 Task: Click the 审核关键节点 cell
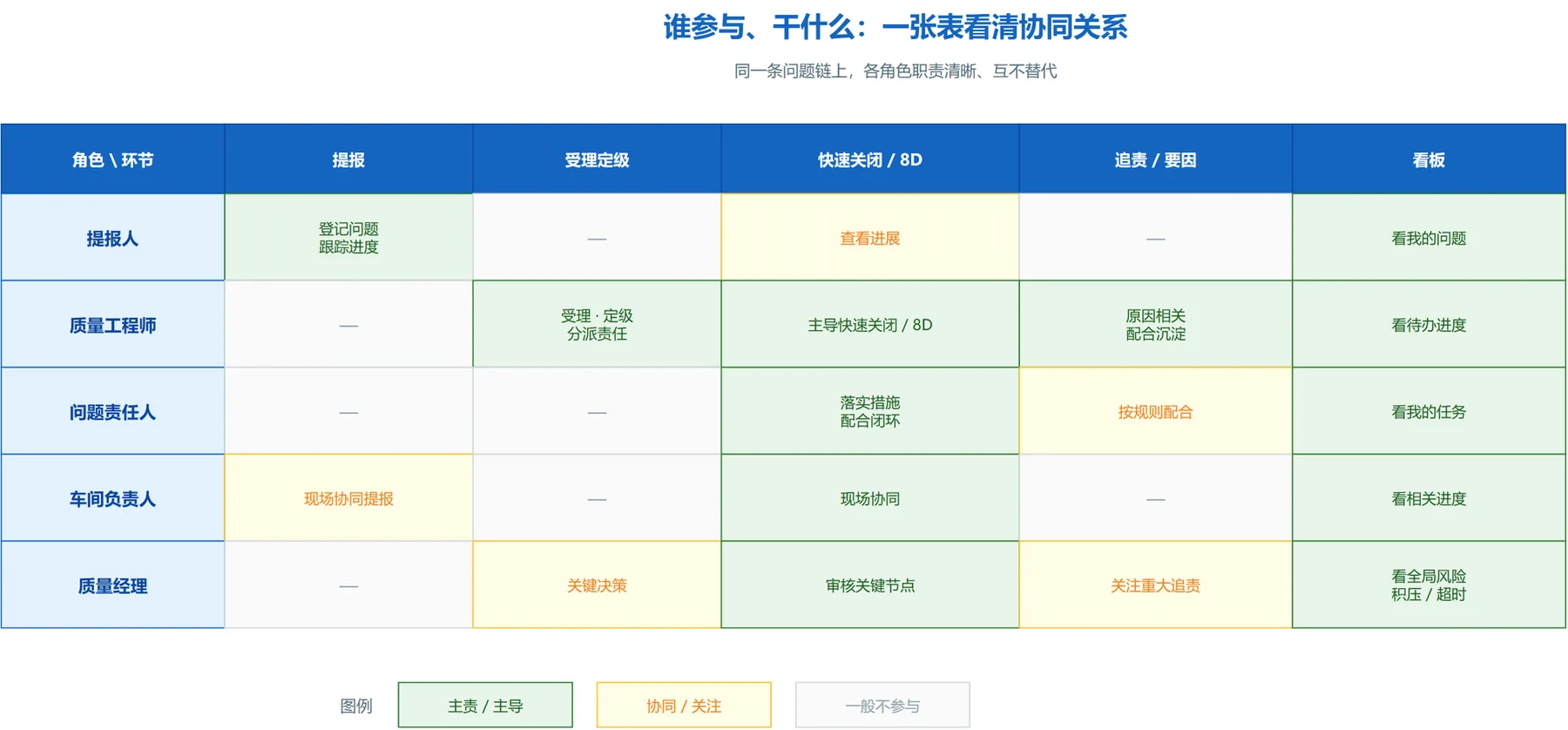(x=870, y=585)
